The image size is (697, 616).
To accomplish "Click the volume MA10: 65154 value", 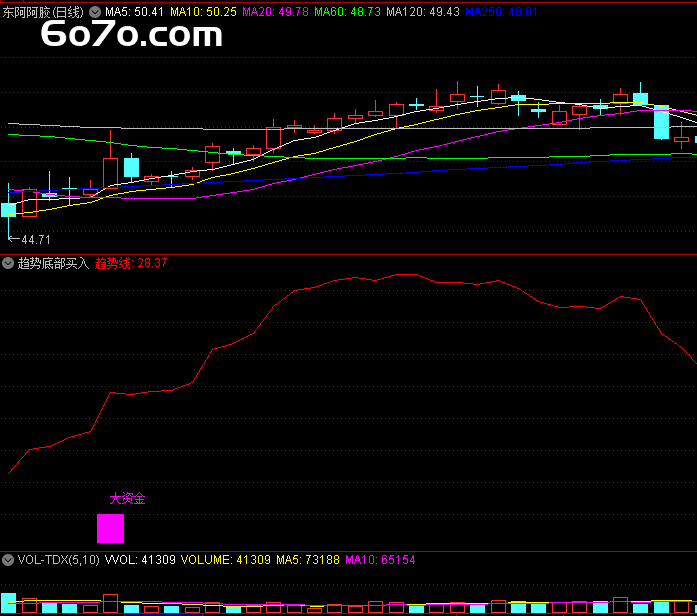I will pos(381,560).
